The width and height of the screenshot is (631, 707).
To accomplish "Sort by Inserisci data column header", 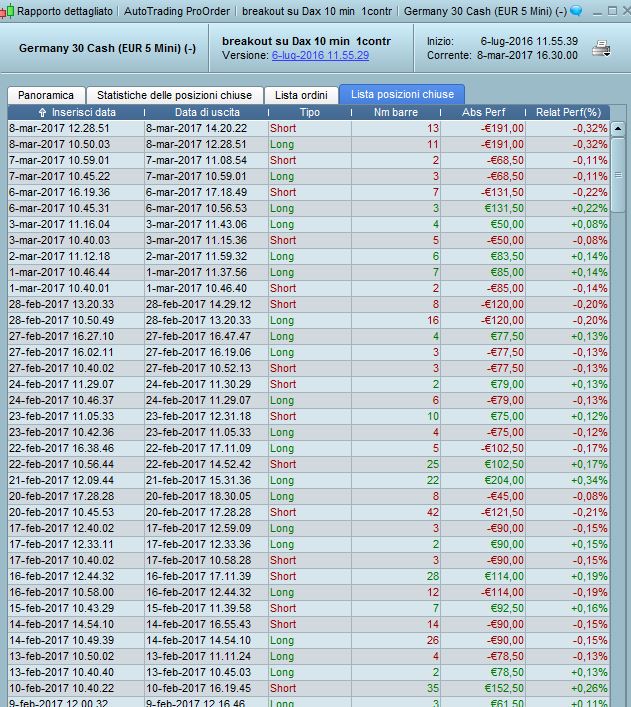I will click(76, 112).
